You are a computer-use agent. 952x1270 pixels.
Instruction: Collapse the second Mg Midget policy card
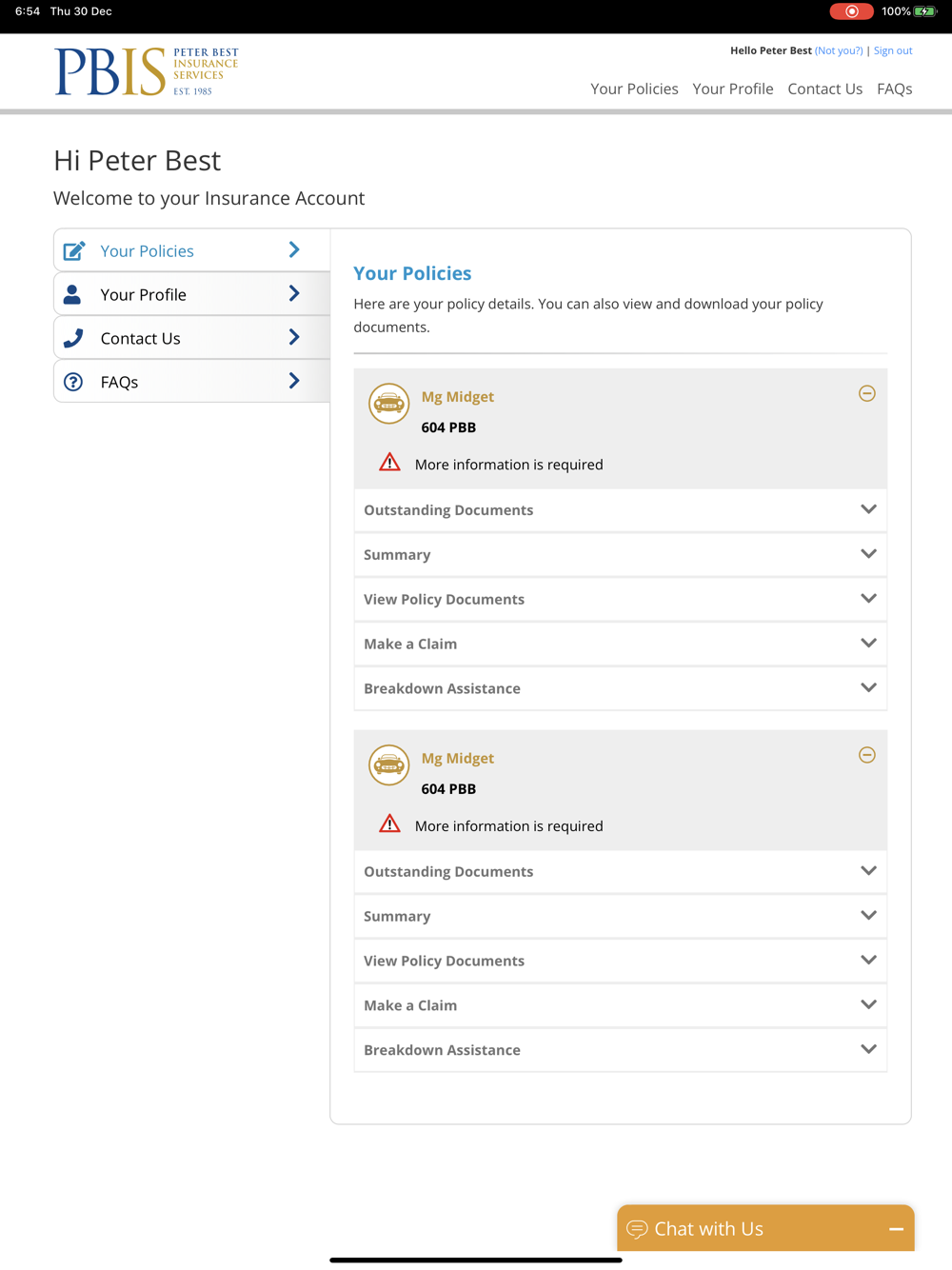tap(866, 755)
